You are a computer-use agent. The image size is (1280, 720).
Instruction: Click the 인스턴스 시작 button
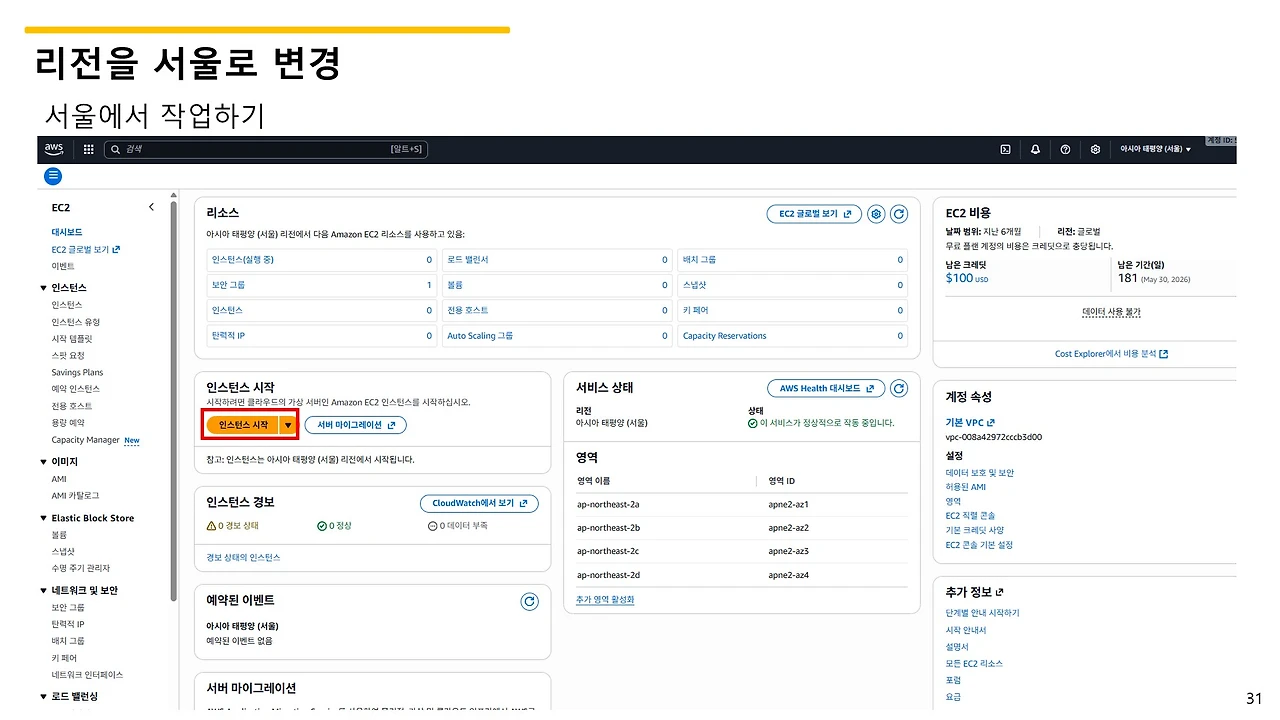point(244,424)
